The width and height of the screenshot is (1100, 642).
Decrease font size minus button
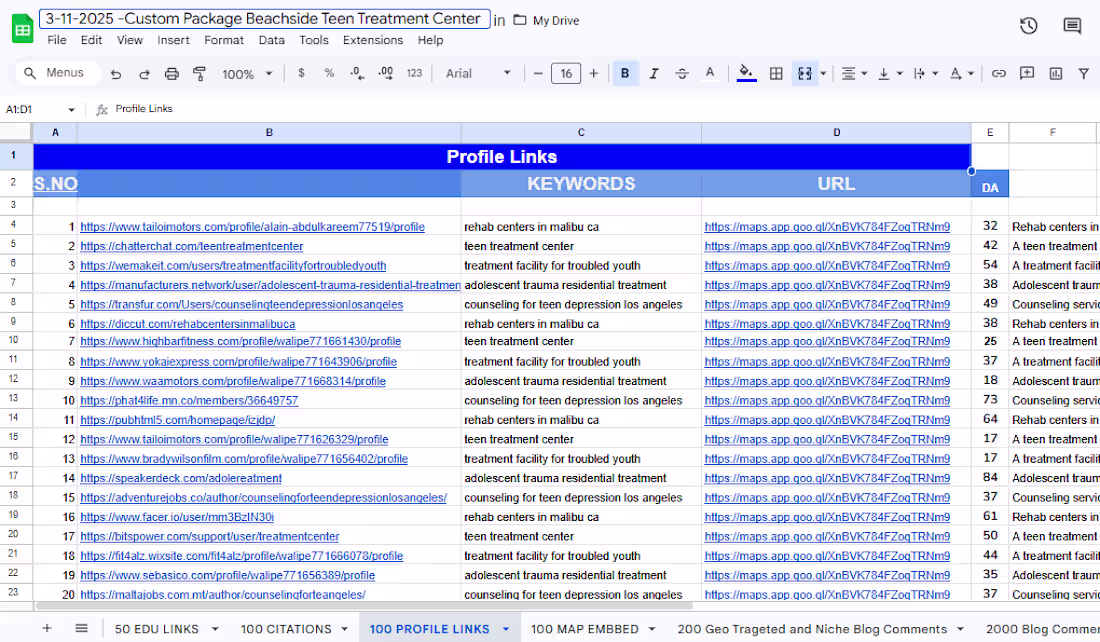coord(538,73)
